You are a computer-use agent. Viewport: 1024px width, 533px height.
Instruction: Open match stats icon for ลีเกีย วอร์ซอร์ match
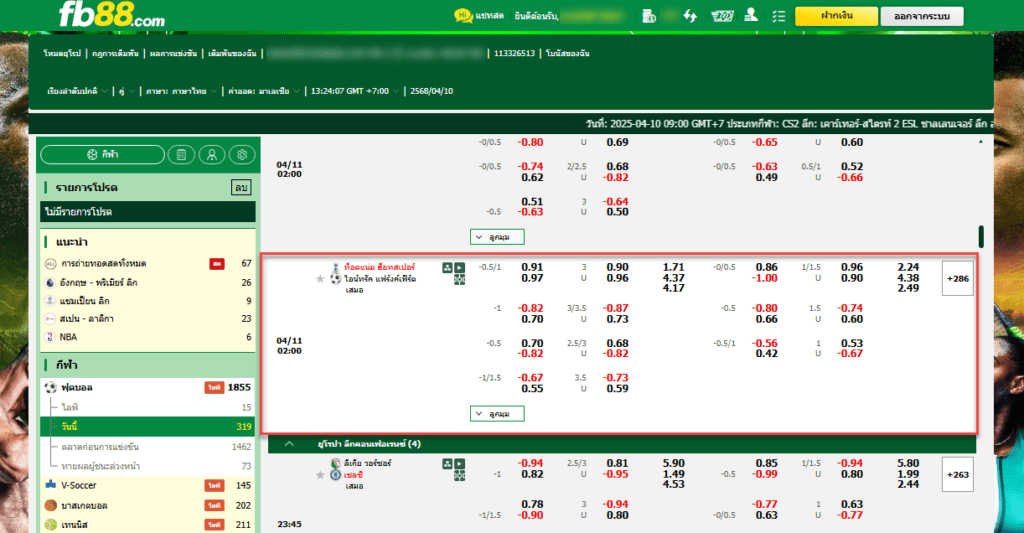coord(447,464)
